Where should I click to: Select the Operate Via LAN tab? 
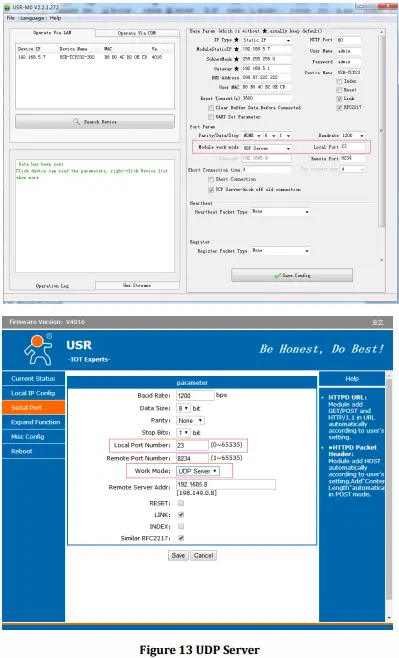coord(52,33)
